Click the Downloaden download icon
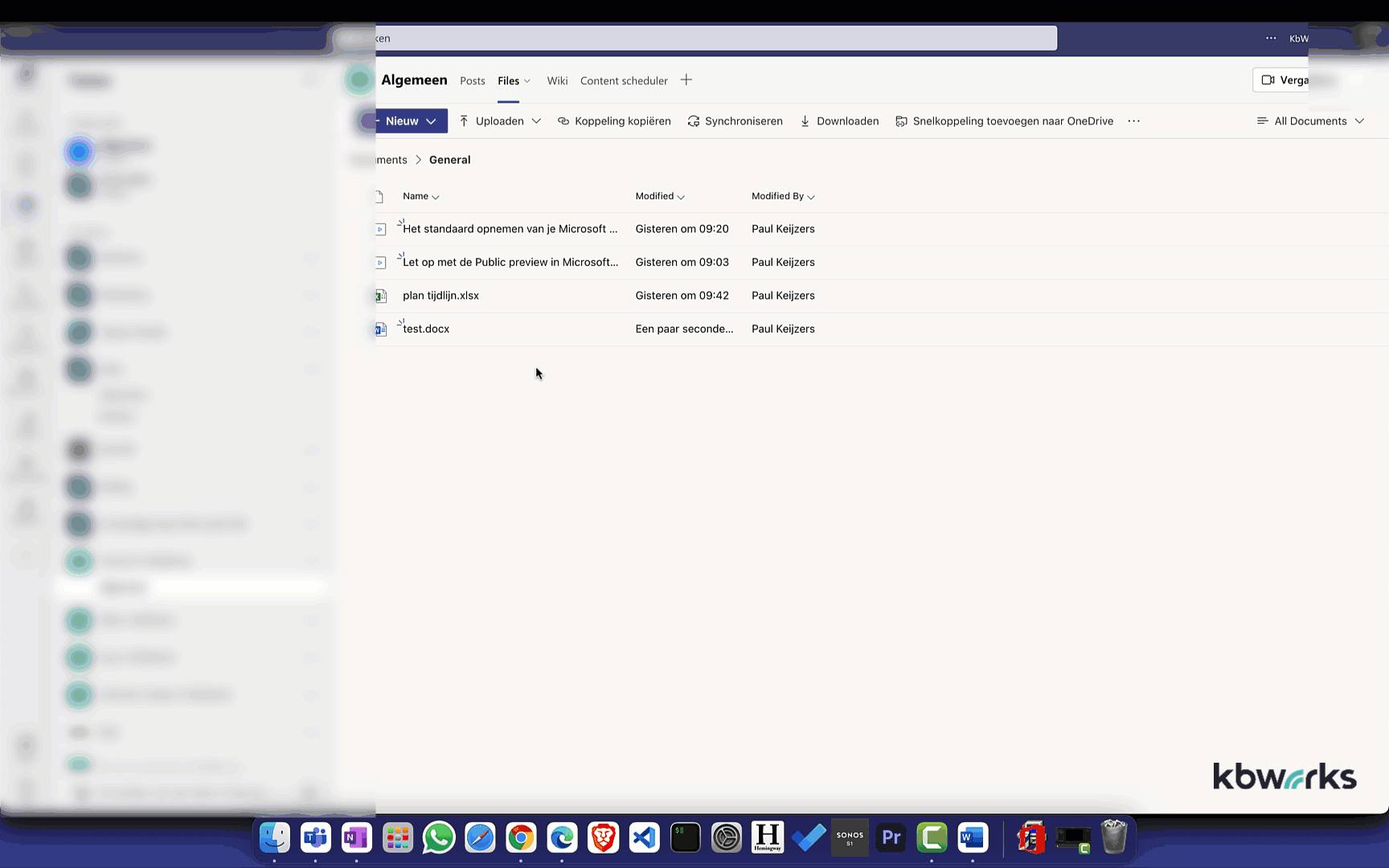 click(805, 121)
